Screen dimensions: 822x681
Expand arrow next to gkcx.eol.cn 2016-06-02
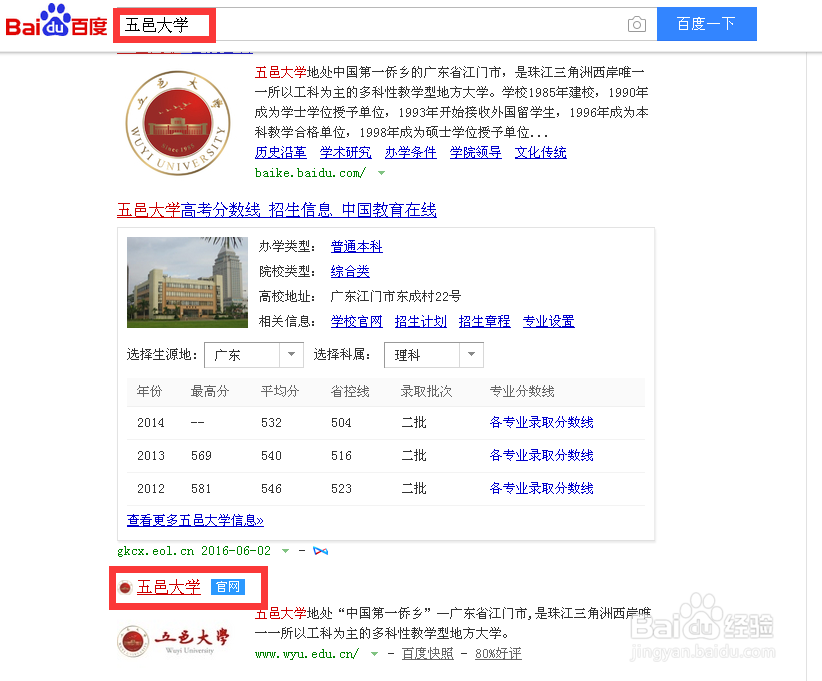pyautogui.click(x=285, y=551)
